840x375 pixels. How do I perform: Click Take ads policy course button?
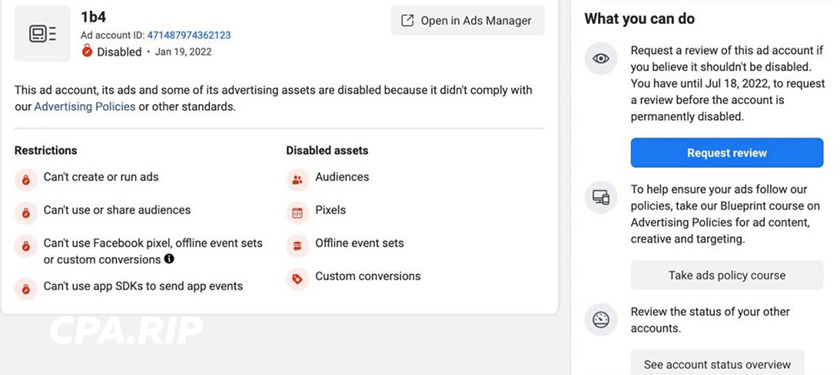727,275
